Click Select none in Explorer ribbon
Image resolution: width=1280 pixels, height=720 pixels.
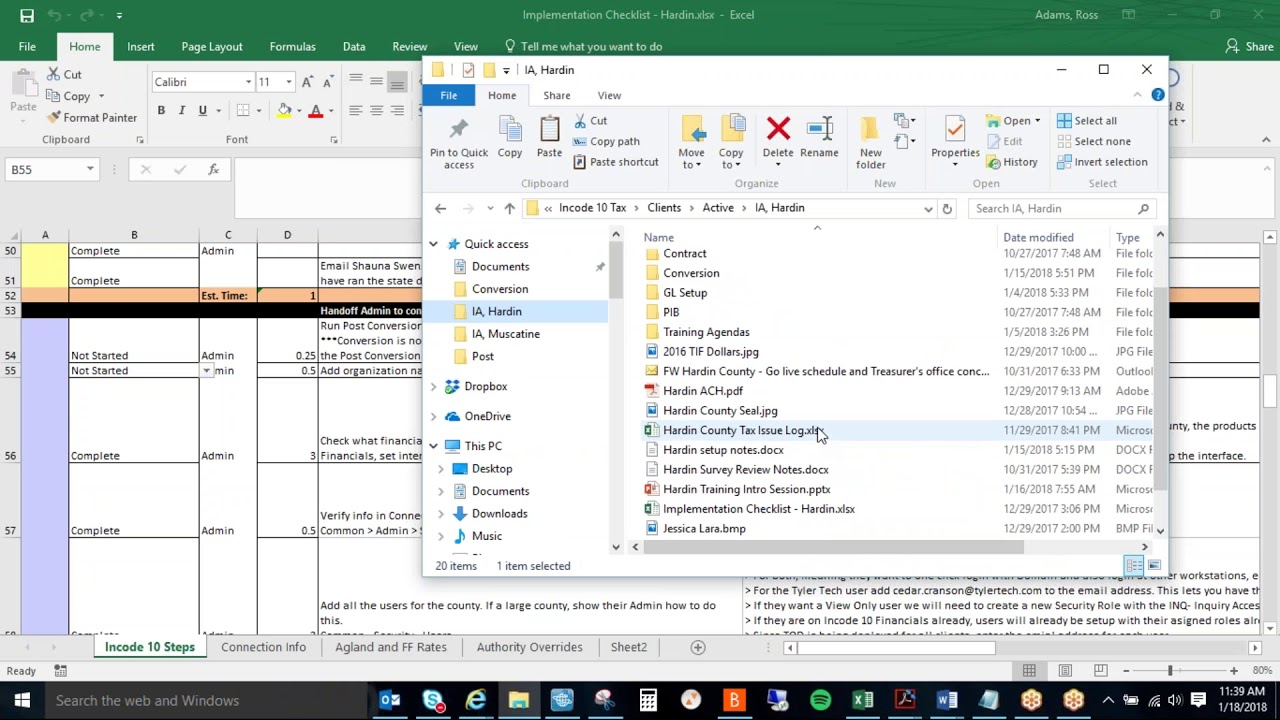pyautogui.click(x=1094, y=141)
